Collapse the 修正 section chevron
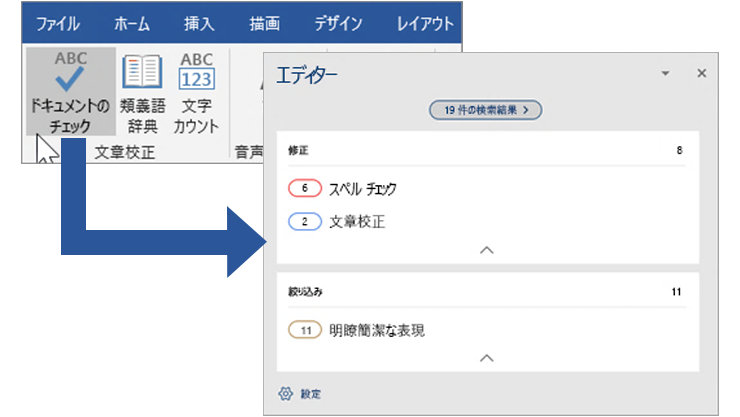Viewport: 740px width, 417px height. 487,250
